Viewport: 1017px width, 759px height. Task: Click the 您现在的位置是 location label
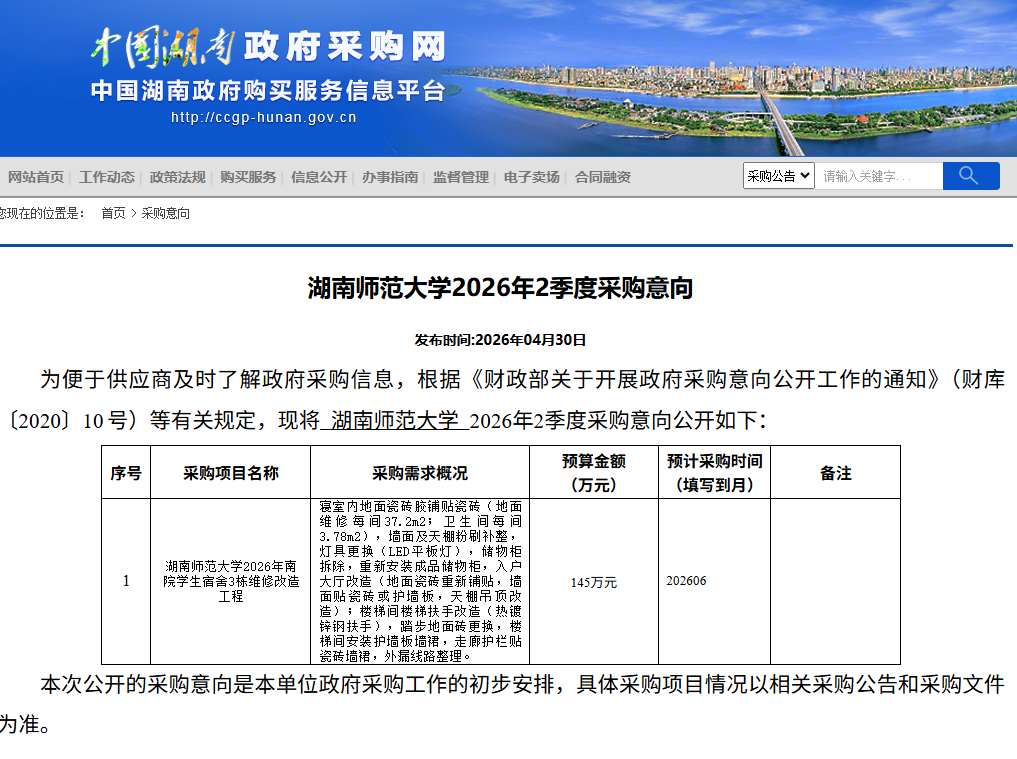pos(41,213)
